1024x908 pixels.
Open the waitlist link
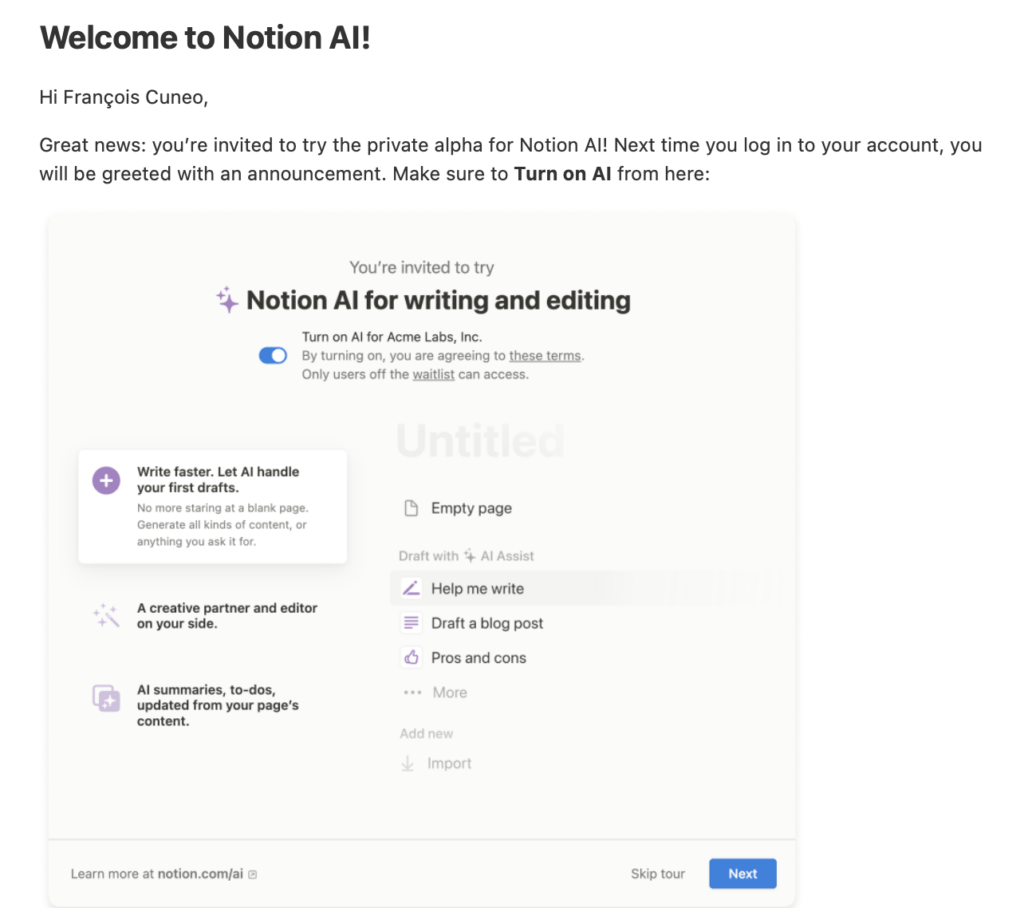(433, 375)
